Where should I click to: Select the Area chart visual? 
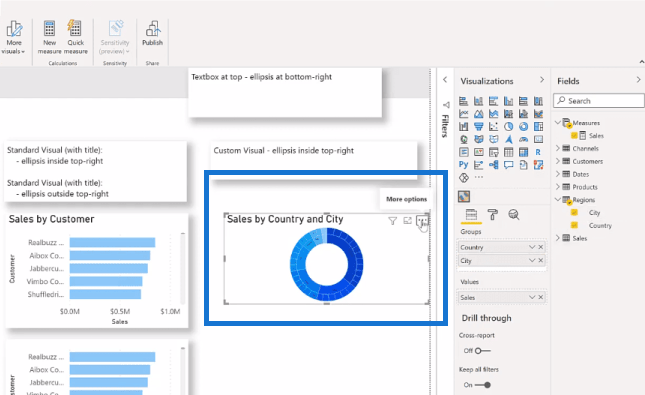point(478,114)
